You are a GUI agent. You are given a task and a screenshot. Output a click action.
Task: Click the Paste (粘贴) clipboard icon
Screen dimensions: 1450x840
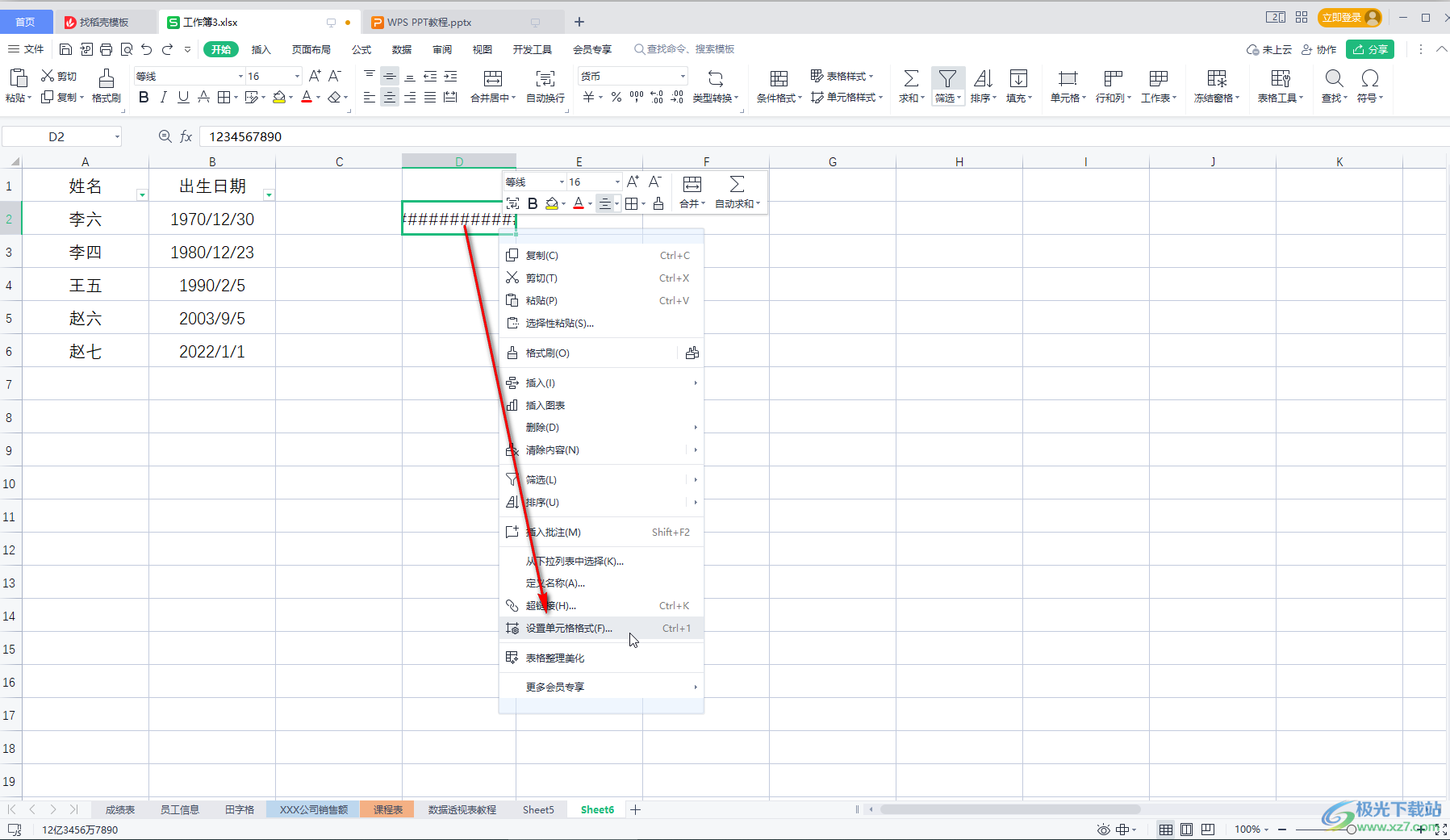coord(18,78)
